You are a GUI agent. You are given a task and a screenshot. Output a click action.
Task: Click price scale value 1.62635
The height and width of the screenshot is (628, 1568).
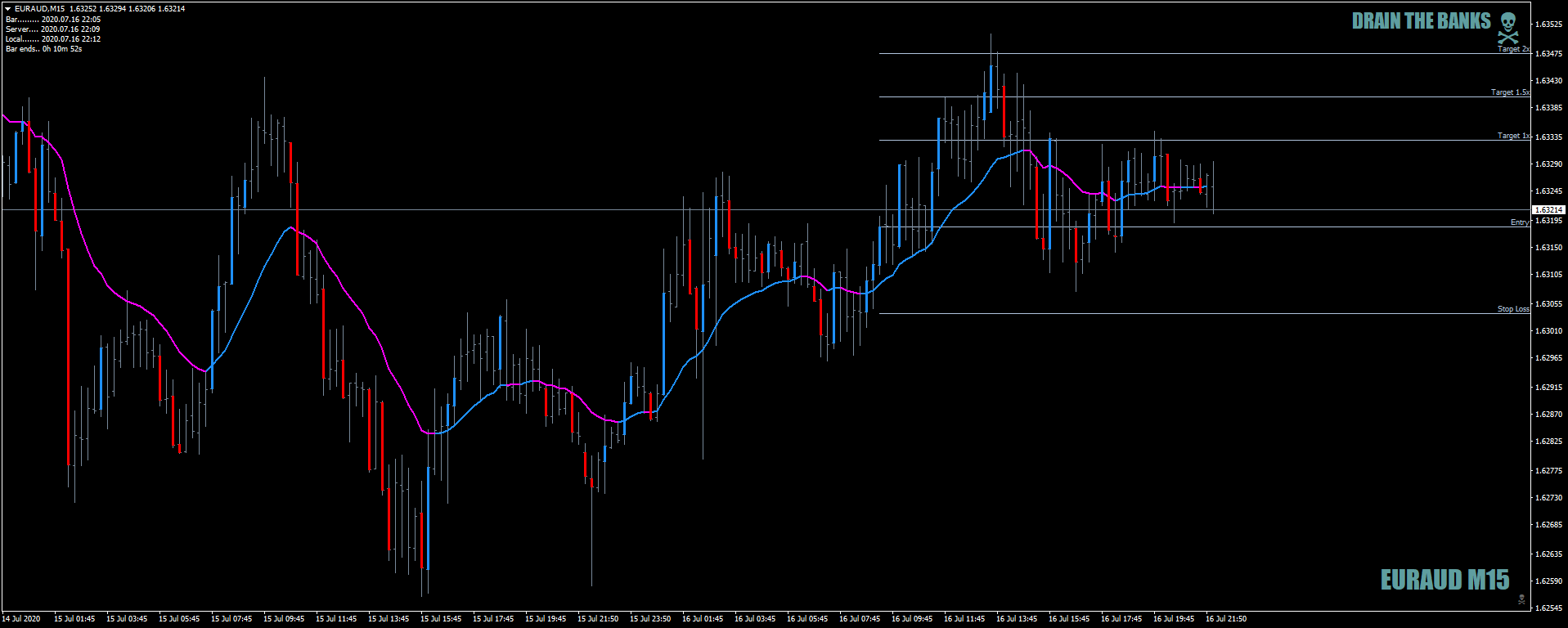[1549, 554]
